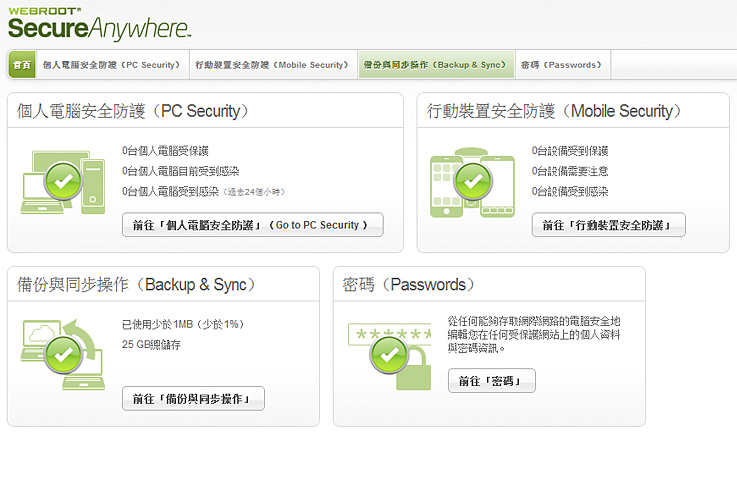The image size is (737, 495).
Task: Select the 25 GB總儲存 text
Action: (x=151, y=345)
